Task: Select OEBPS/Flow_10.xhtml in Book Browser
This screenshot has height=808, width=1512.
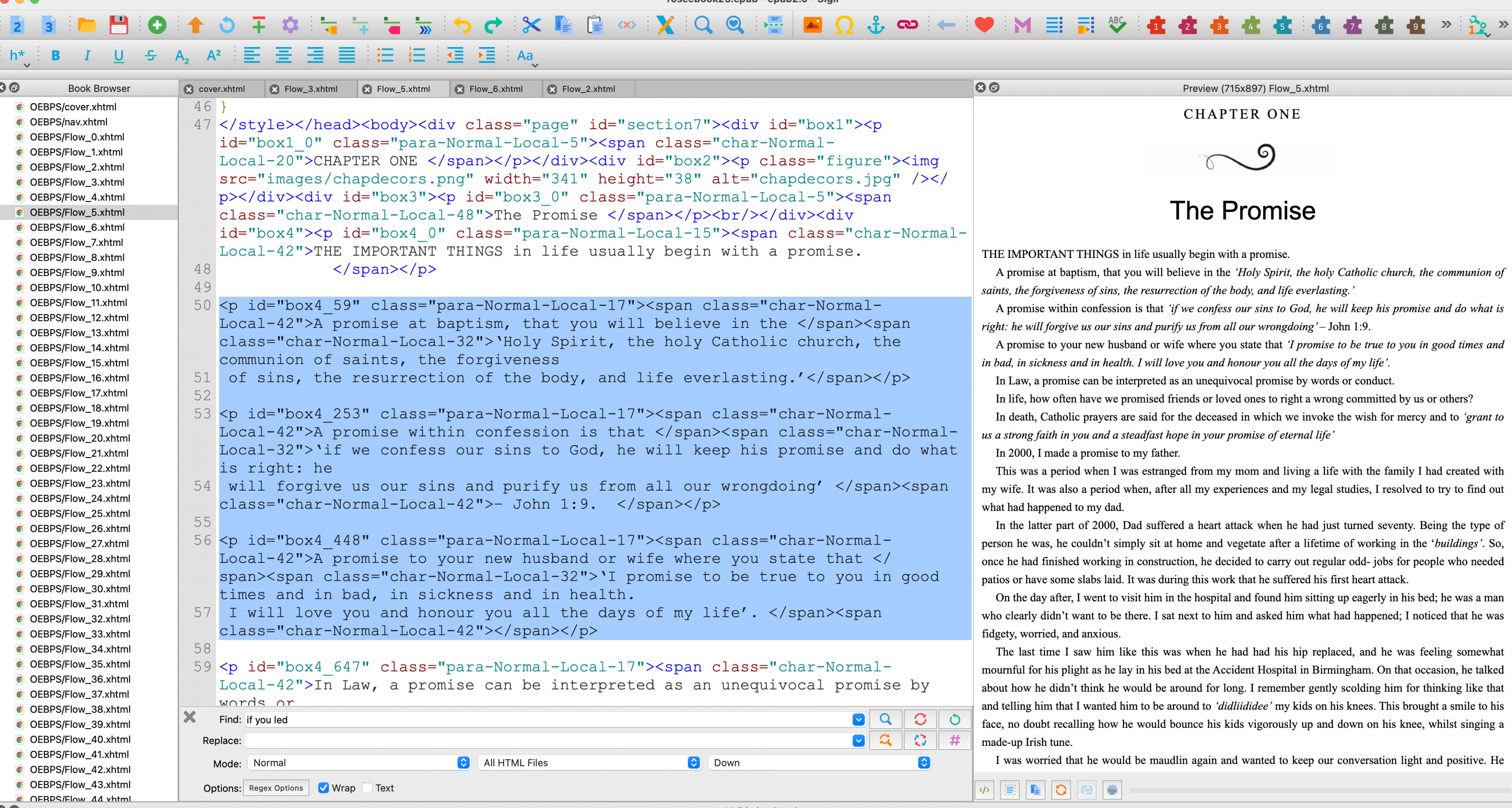Action: click(x=79, y=288)
